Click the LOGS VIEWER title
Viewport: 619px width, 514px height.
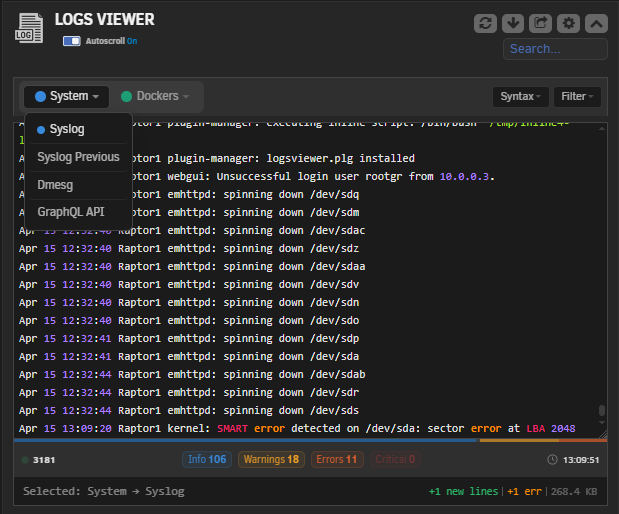(105, 19)
